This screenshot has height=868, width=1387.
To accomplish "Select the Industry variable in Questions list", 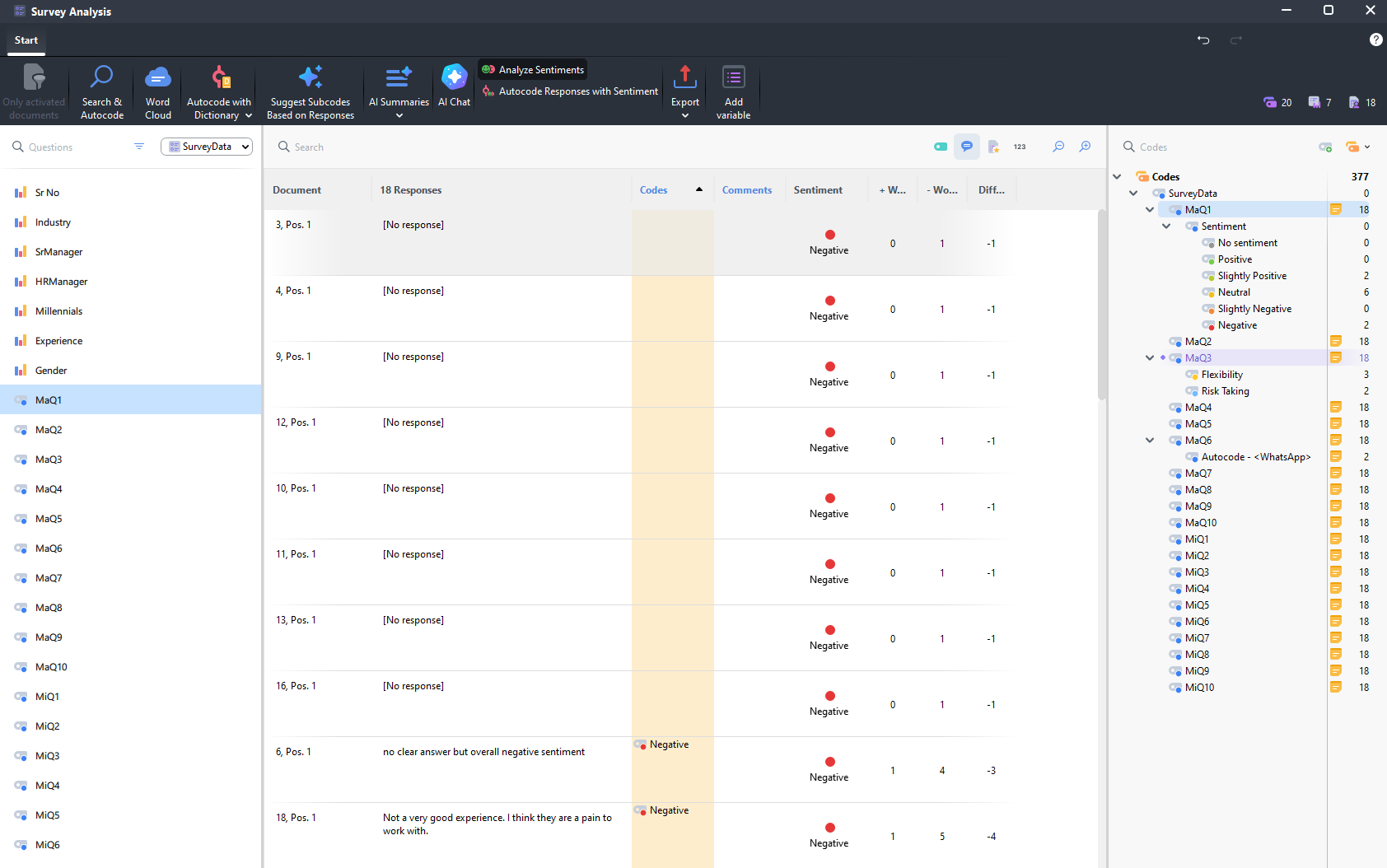I will pos(131,222).
